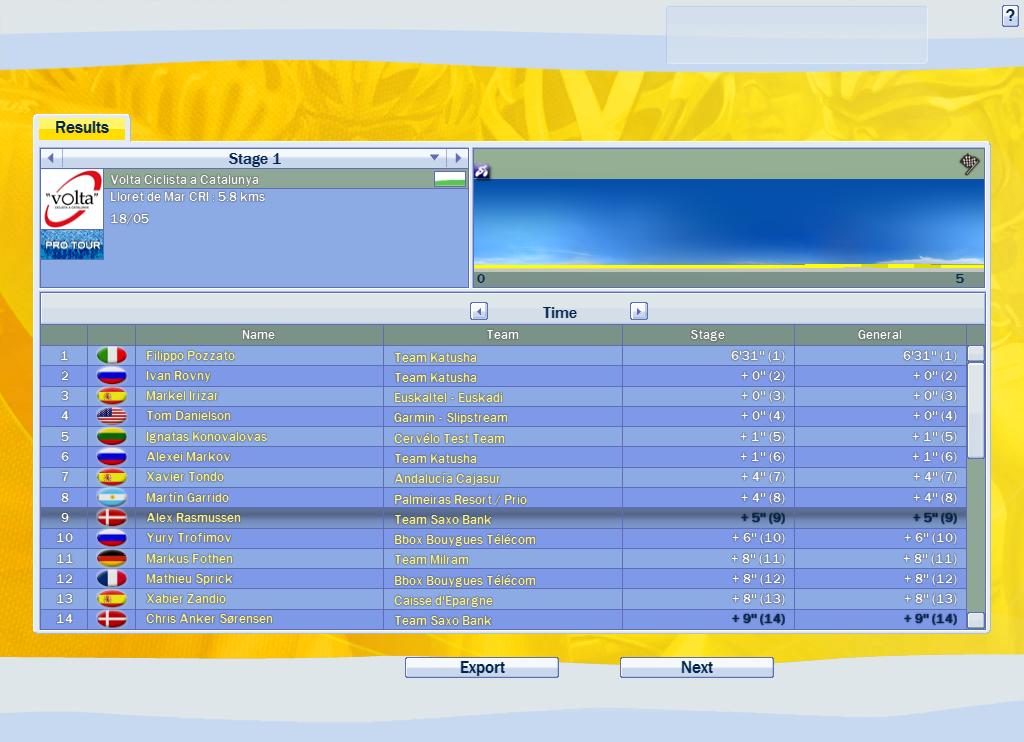Click the cyclist start icon on profile
Viewport: 1024px width, 742px height.
(482, 172)
